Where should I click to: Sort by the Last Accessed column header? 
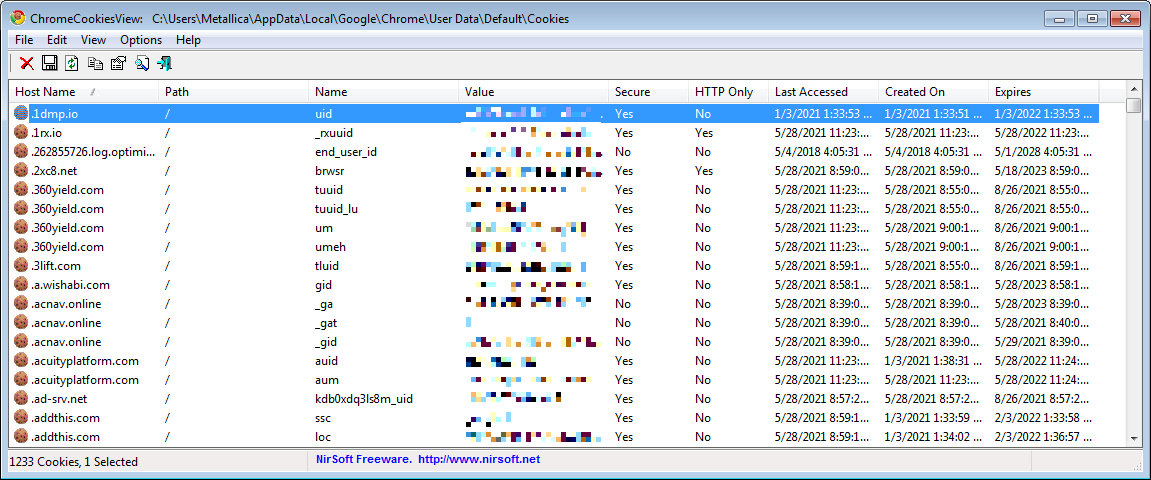[x=823, y=92]
